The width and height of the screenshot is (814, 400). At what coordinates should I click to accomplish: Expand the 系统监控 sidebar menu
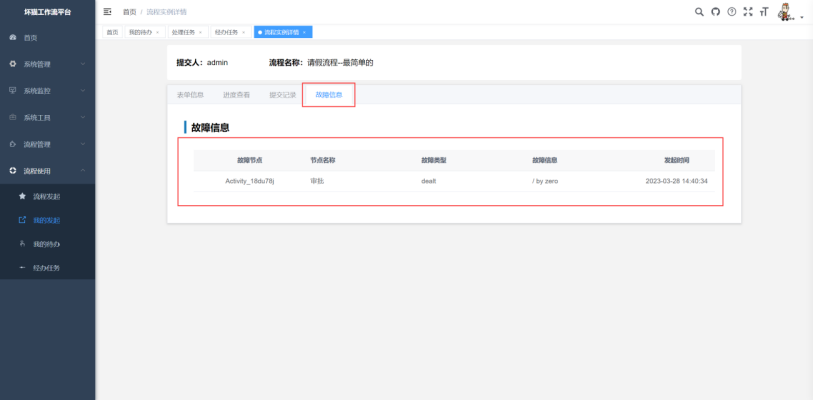pos(47,90)
